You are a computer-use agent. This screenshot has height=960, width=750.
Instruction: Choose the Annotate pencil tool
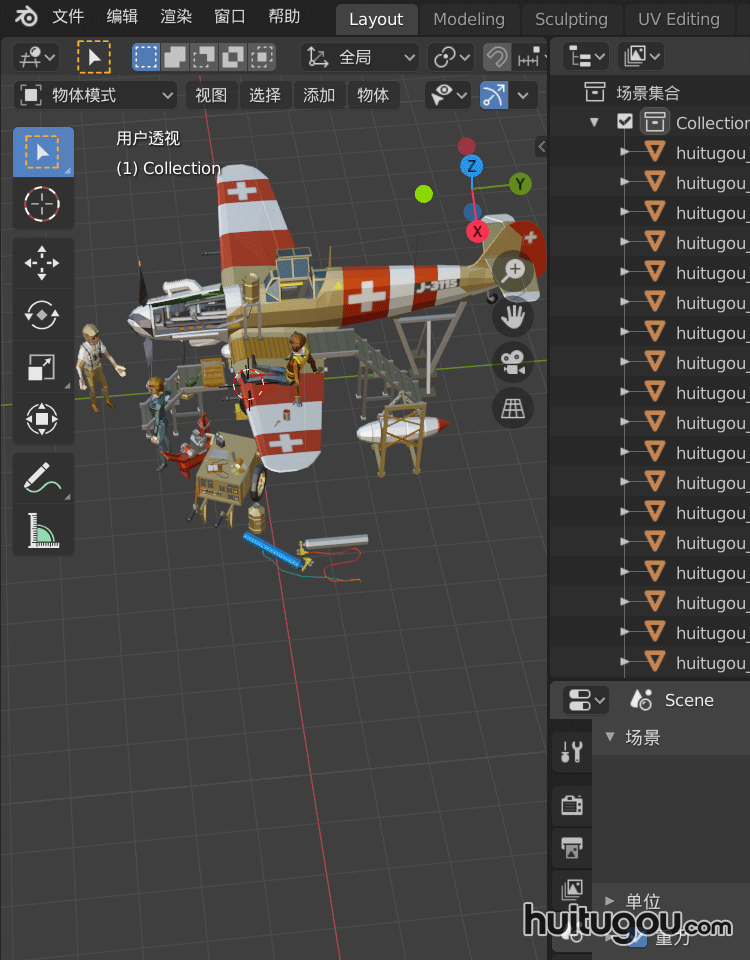[42, 479]
